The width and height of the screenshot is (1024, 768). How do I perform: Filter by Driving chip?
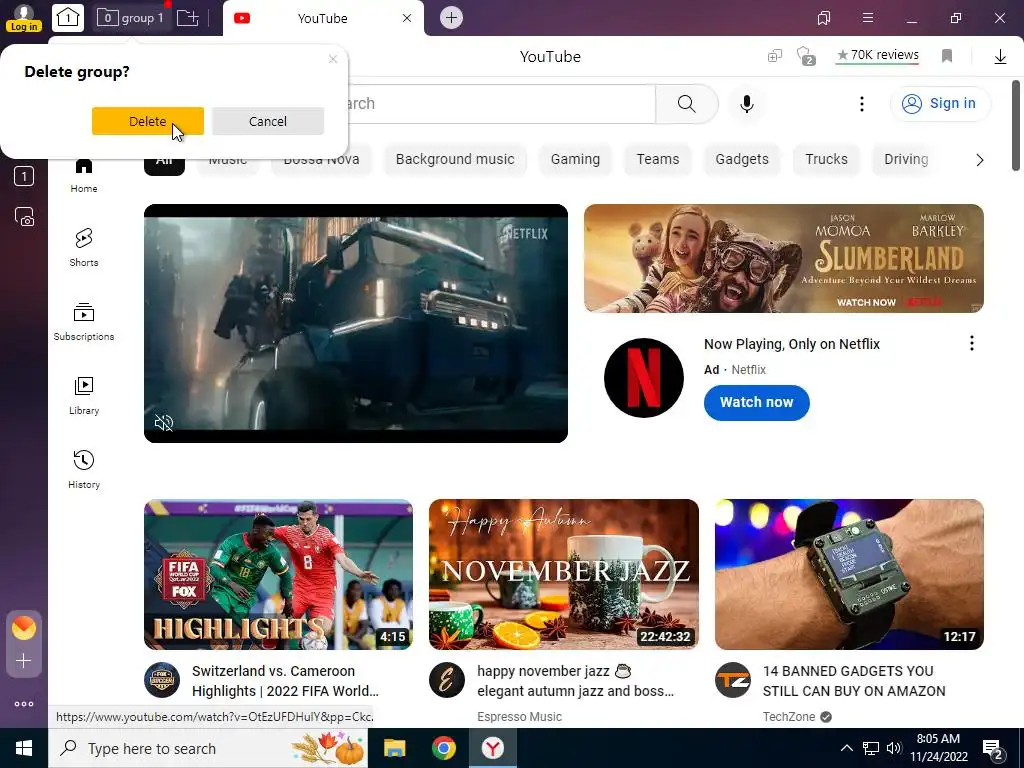(906, 159)
